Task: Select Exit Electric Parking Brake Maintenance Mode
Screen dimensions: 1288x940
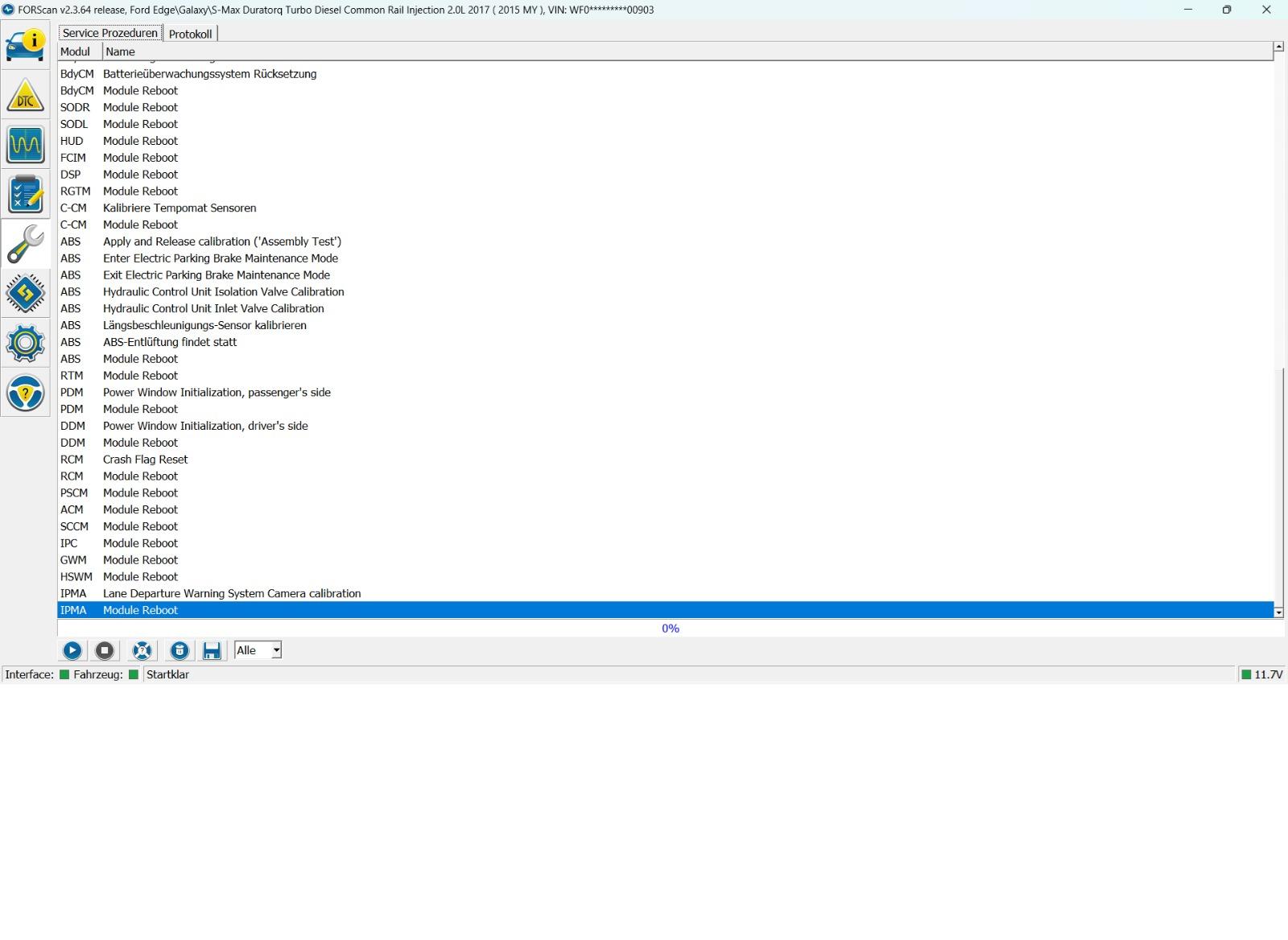Action: pyautogui.click(x=666, y=275)
